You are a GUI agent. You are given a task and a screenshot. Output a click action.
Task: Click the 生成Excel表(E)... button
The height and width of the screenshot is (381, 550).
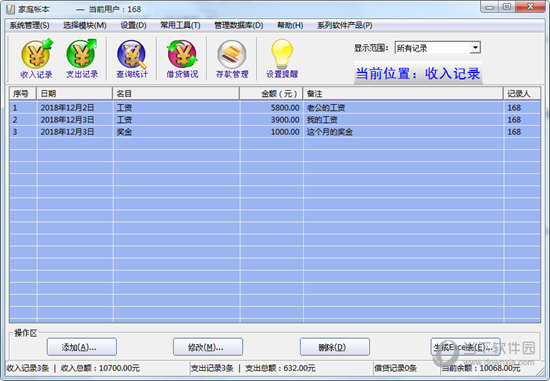[465, 347]
